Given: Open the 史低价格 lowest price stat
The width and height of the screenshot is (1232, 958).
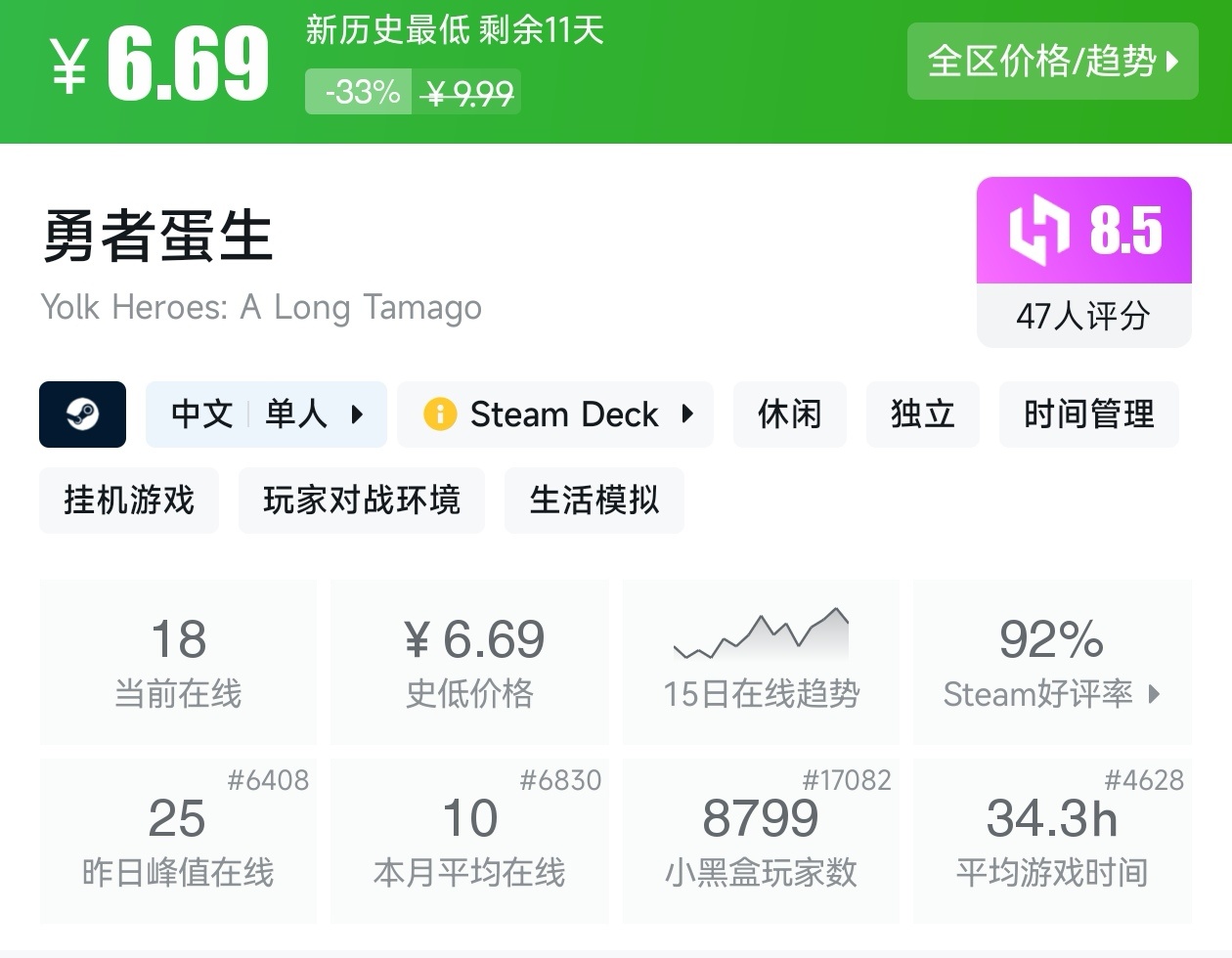Looking at the screenshot, I should tap(469, 662).
